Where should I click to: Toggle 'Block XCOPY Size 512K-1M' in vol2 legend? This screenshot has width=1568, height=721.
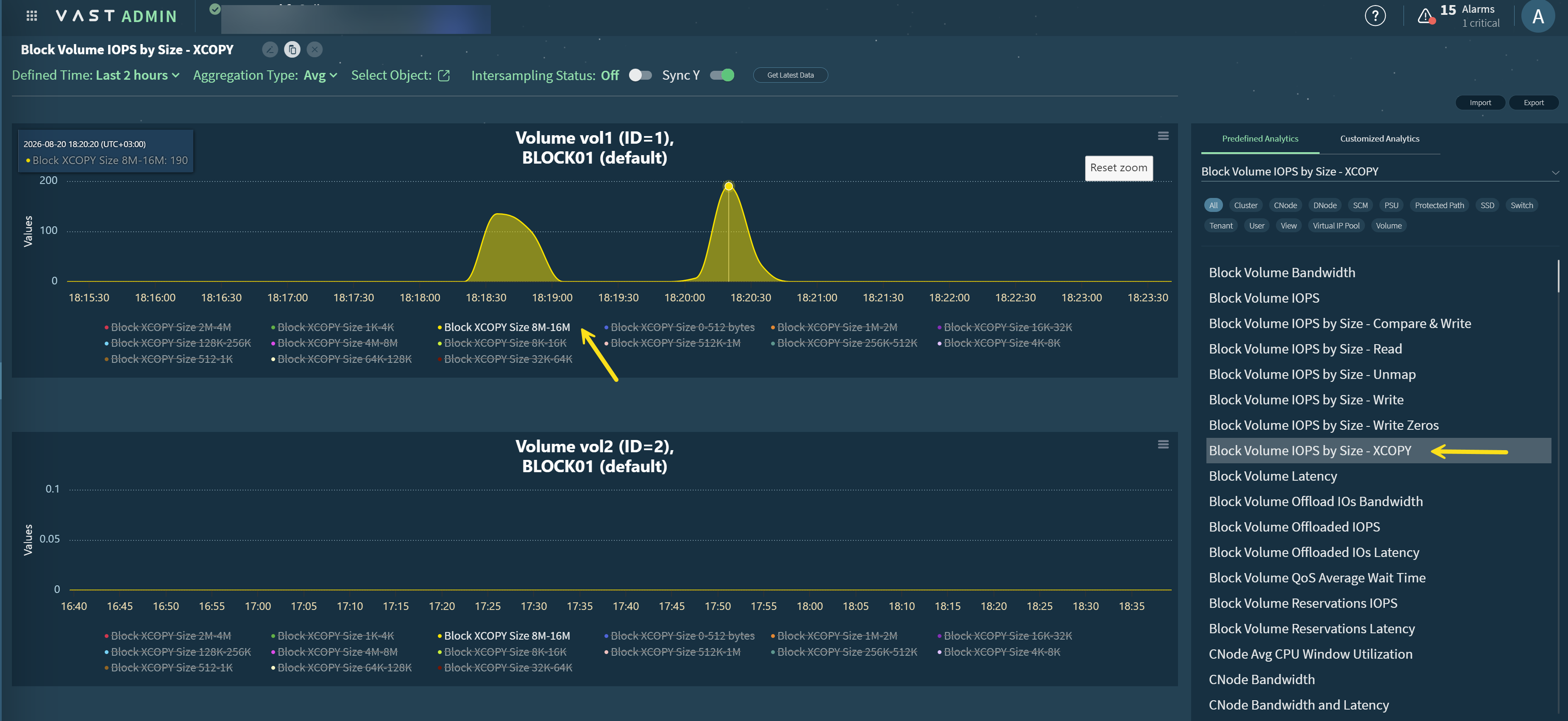coord(672,651)
